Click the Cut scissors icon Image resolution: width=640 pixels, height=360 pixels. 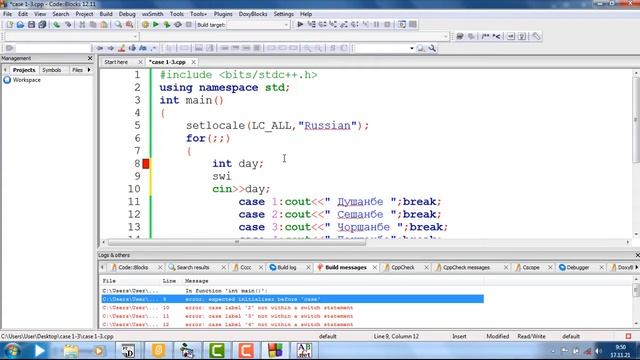pyautogui.click(x=82, y=25)
